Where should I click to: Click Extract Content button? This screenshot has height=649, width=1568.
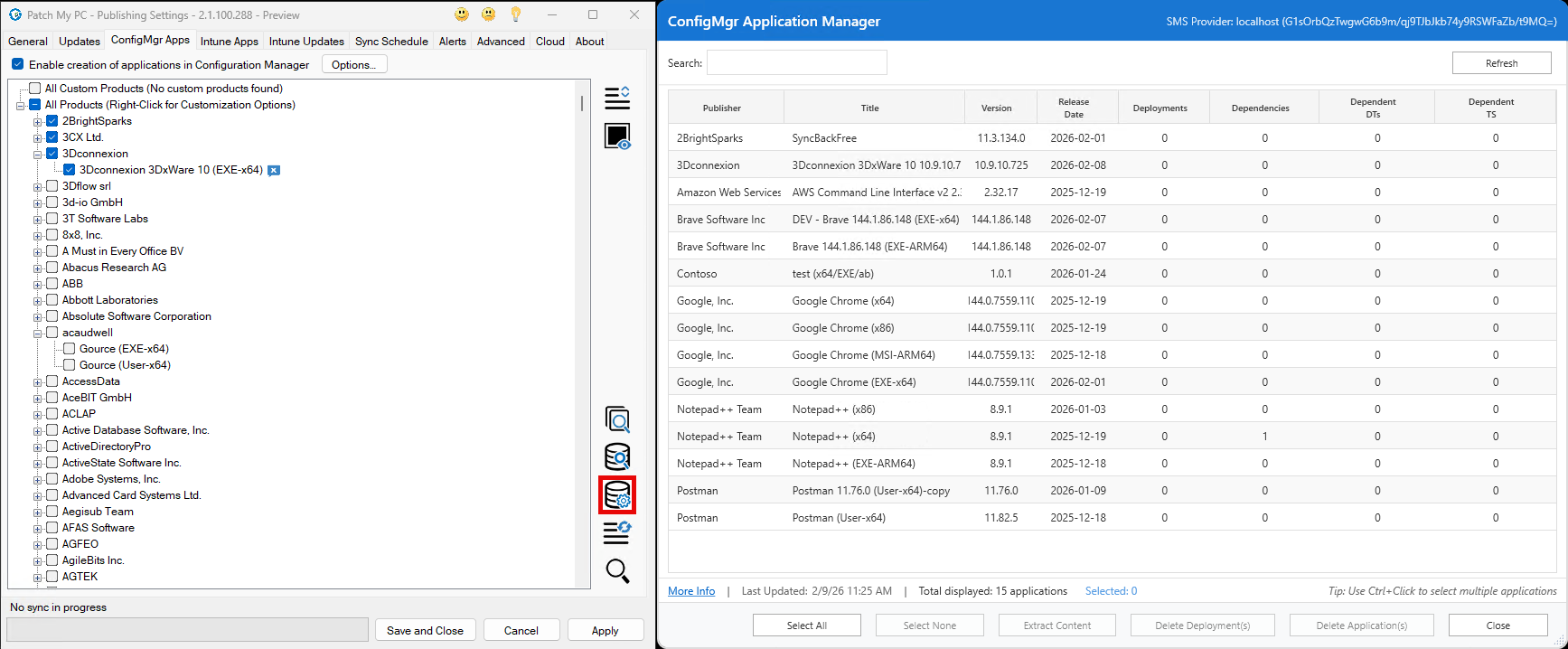click(x=1056, y=625)
